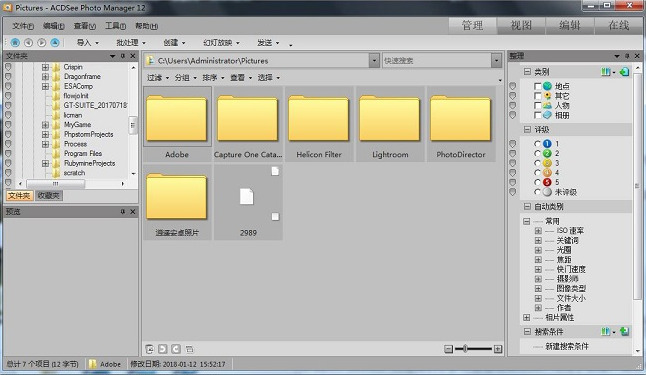The width and height of the screenshot is (646, 375).
Task: Pin the 预览 preview panel
Action: coord(123,211)
